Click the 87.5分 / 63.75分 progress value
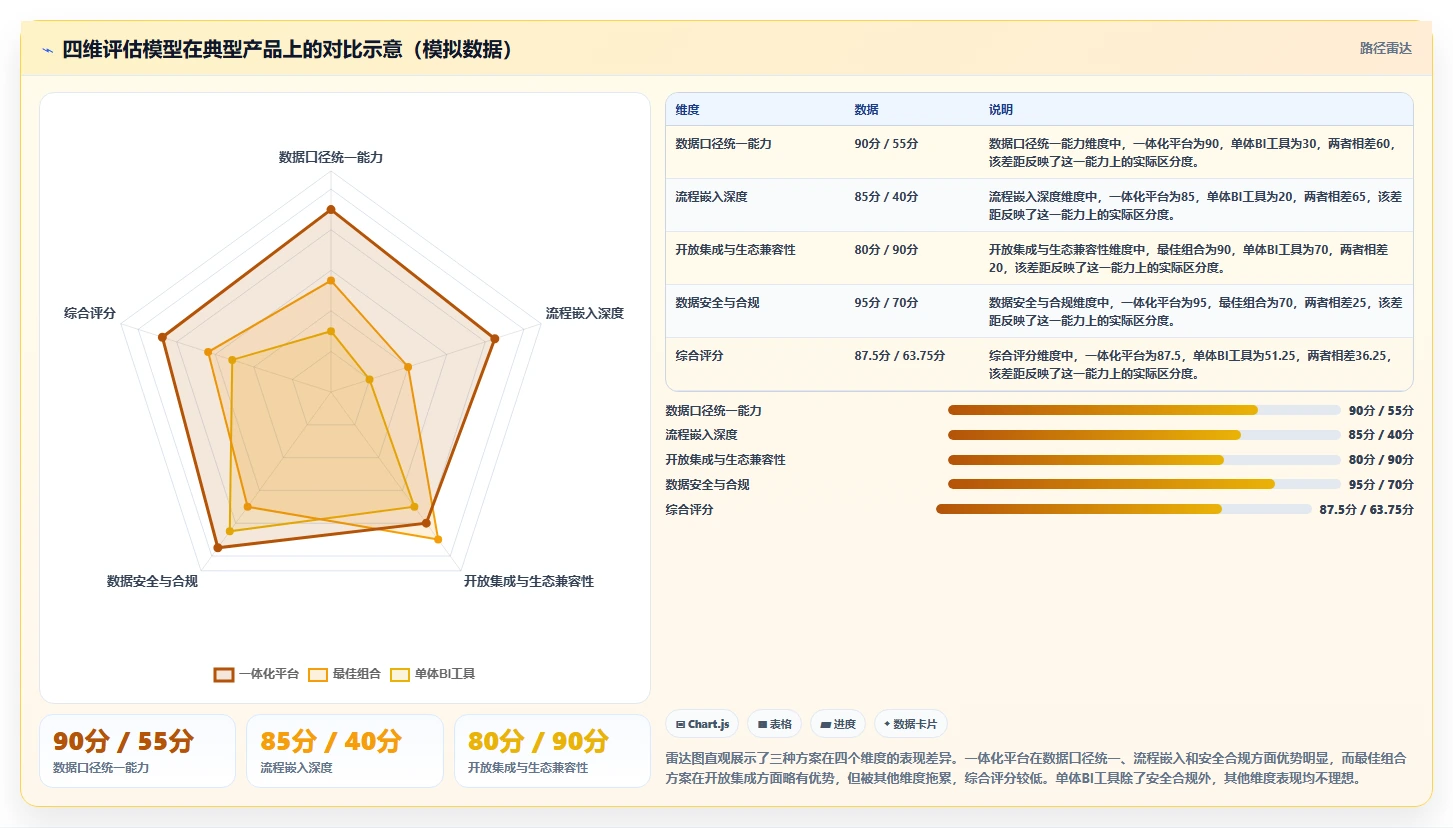Screen dimensions: 1453x828 point(1366,510)
